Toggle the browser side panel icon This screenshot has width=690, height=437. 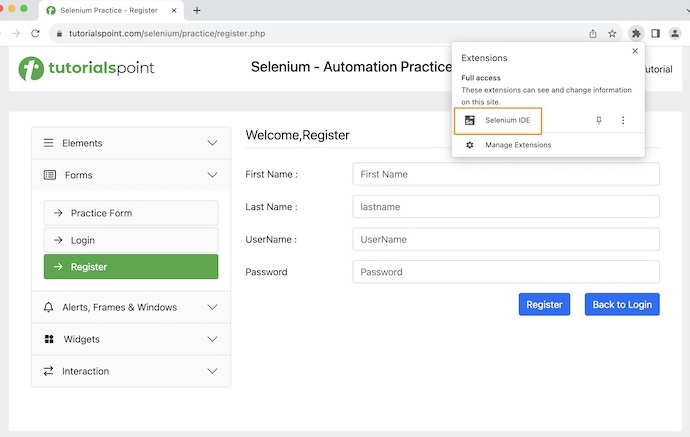(655, 33)
